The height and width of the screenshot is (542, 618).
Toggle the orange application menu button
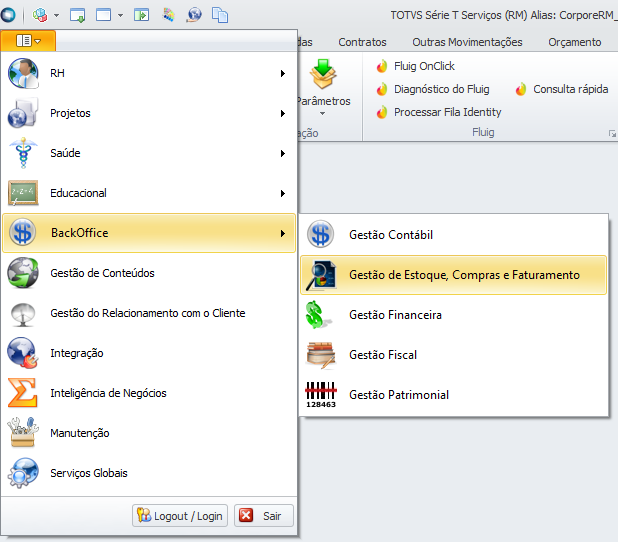28,41
